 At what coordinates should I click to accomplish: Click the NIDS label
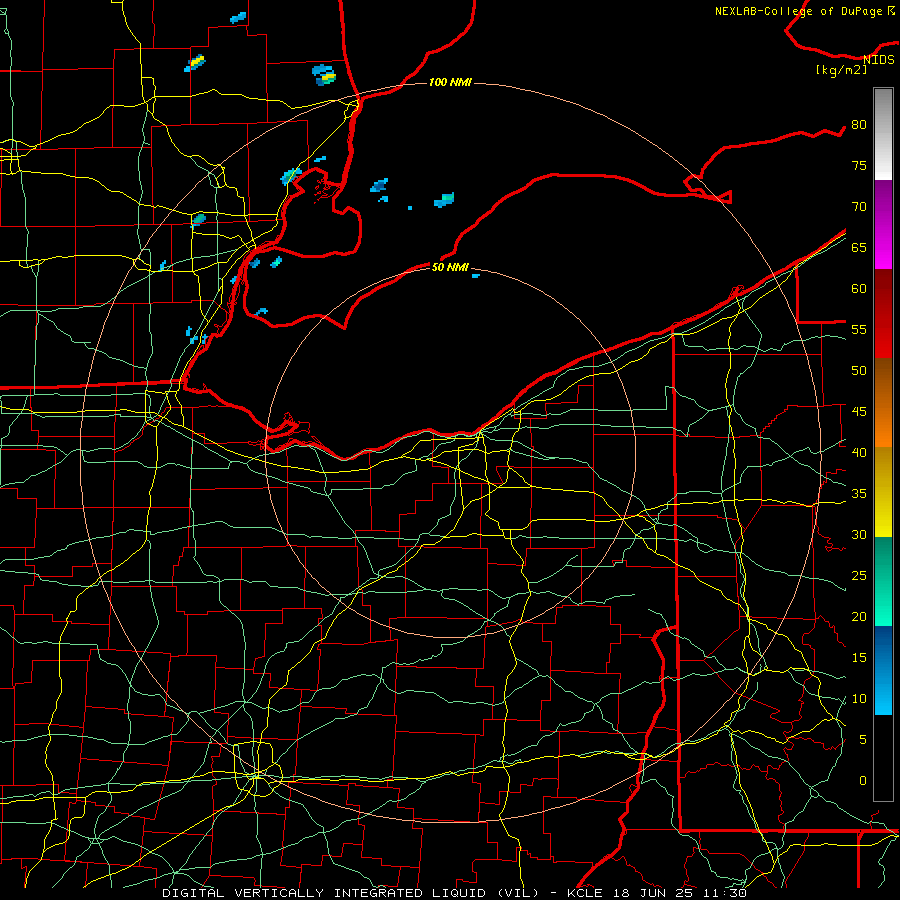878,60
